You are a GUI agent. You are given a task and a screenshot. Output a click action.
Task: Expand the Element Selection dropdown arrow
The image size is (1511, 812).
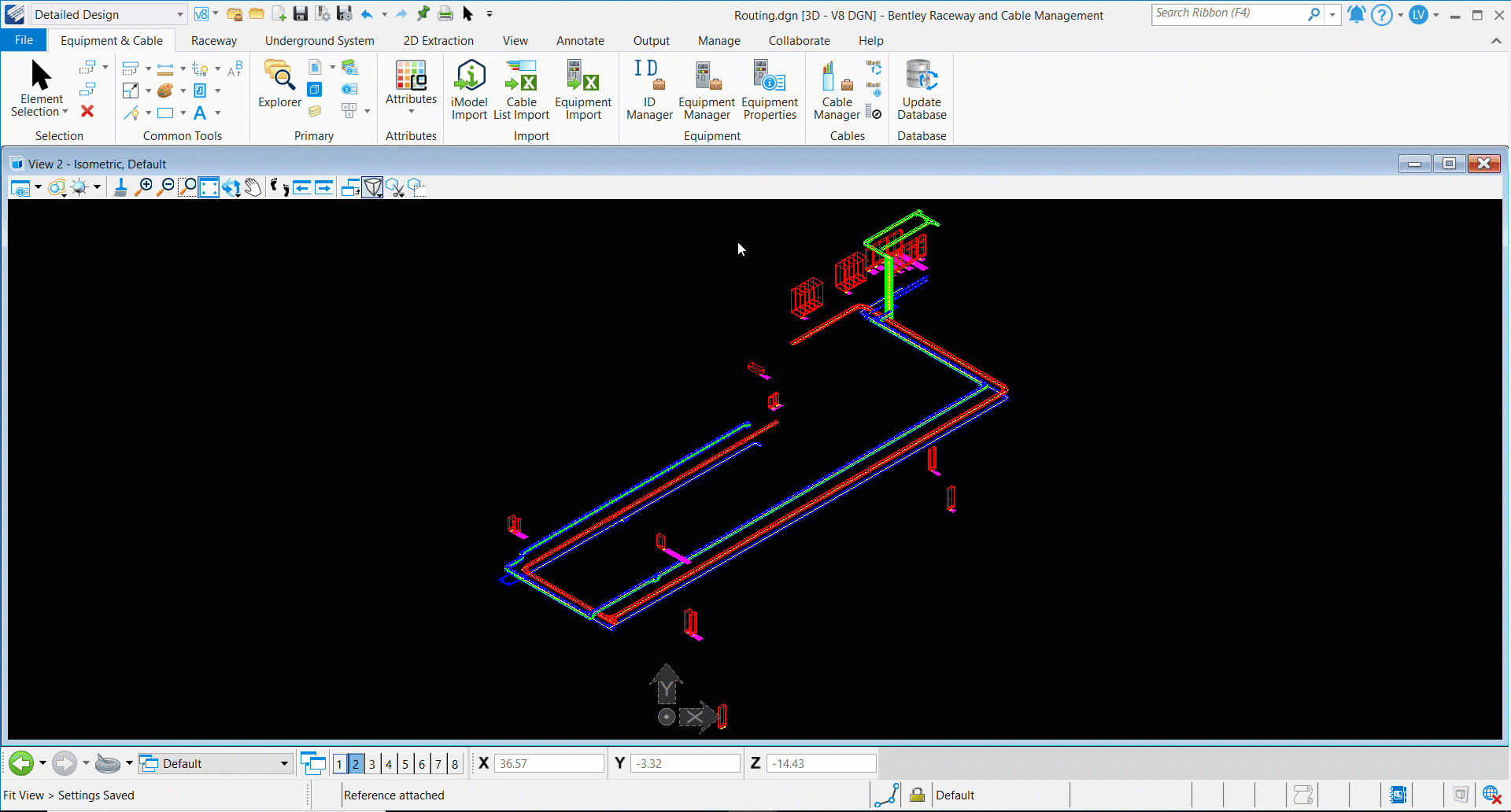point(65,112)
